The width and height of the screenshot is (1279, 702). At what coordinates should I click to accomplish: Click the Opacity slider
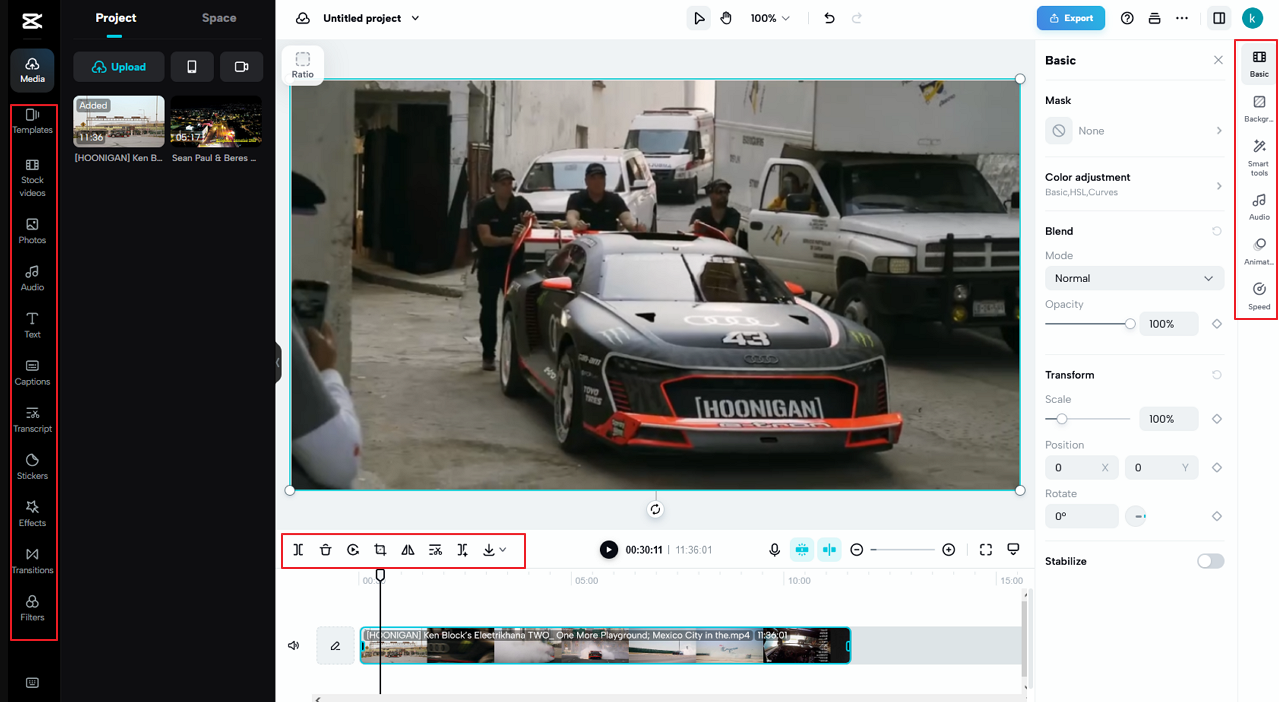click(1090, 324)
